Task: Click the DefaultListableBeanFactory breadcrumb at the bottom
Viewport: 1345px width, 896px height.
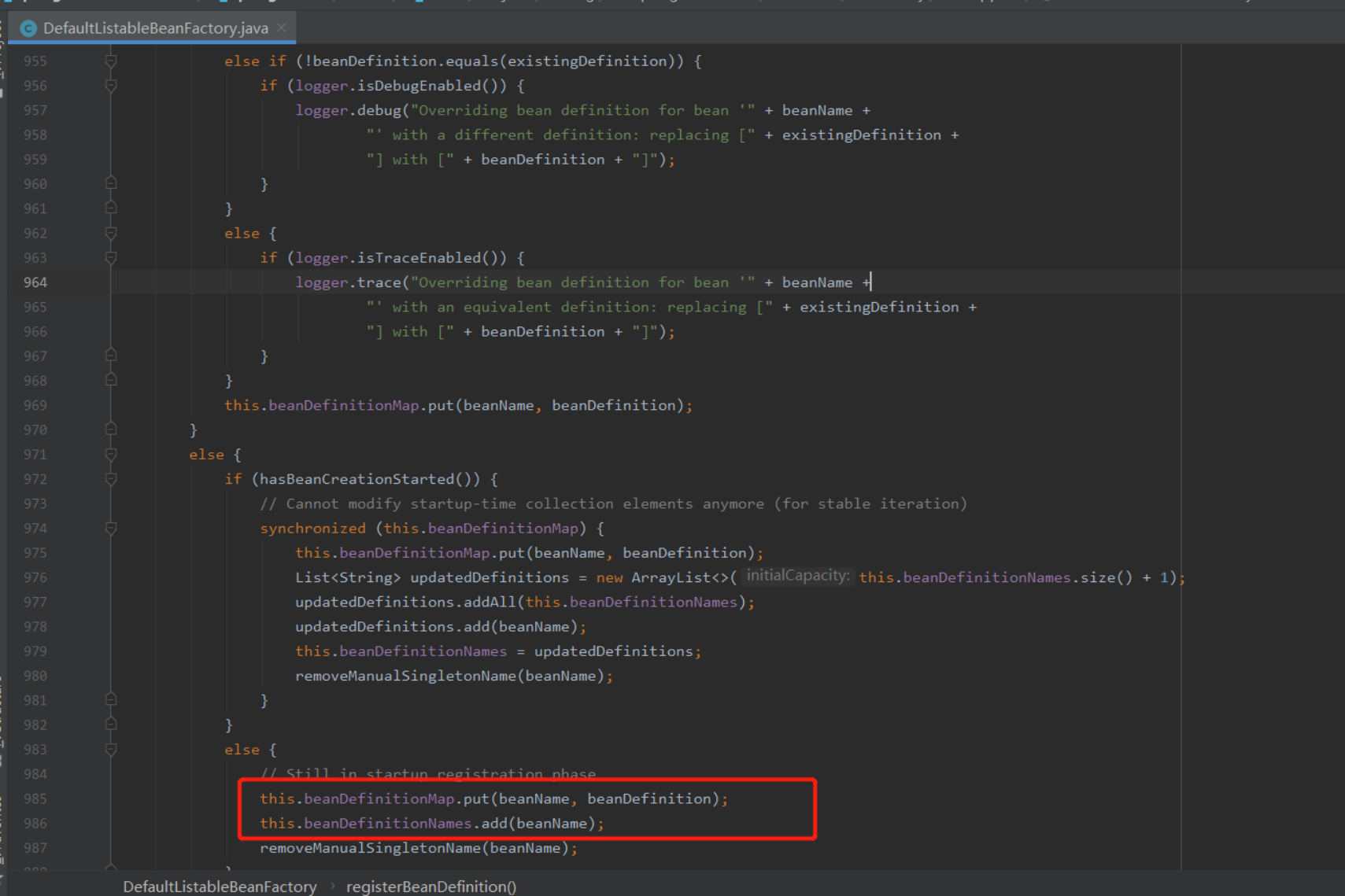Action: (220, 887)
